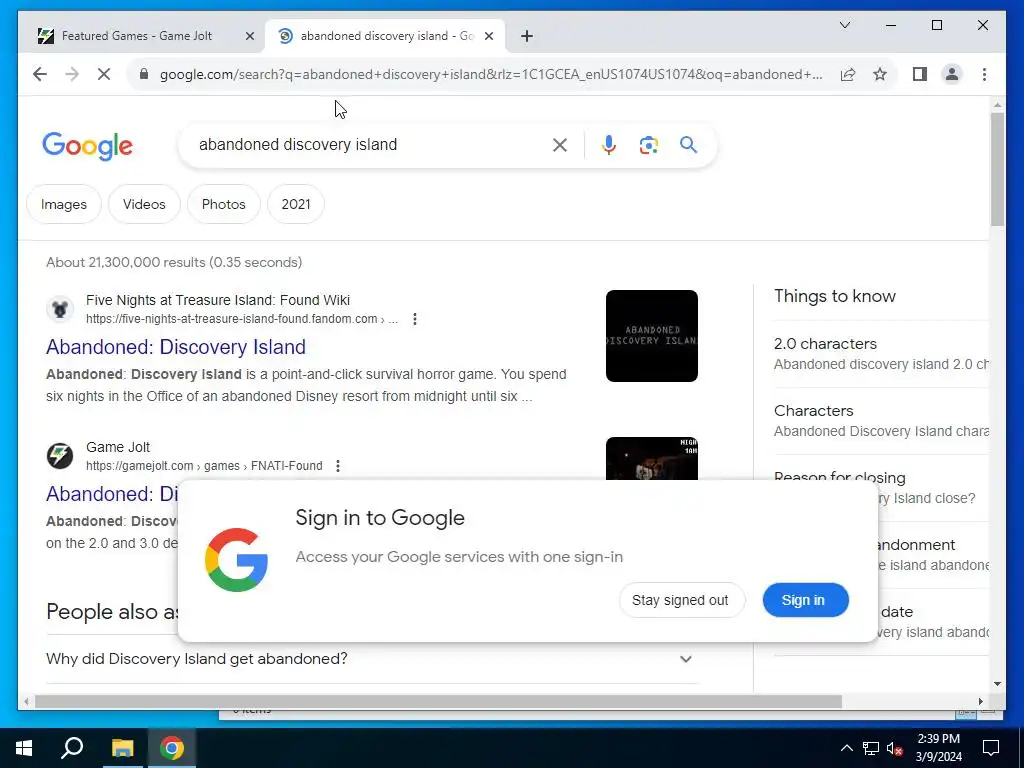This screenshot has height=768, width=1024.
Task: Switch to Featured Games - Game Jolt tab
Action: click(137, 36)
